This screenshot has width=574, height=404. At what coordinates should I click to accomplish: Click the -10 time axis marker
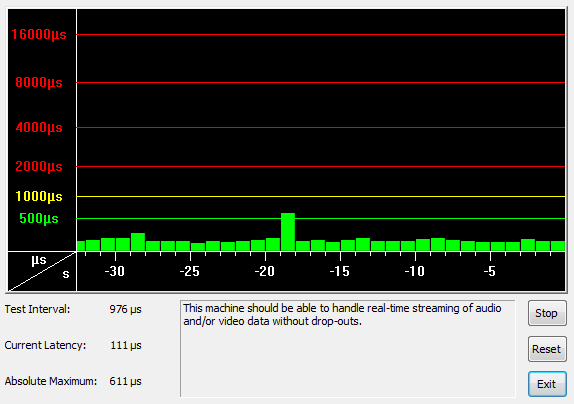click(415, 271)
